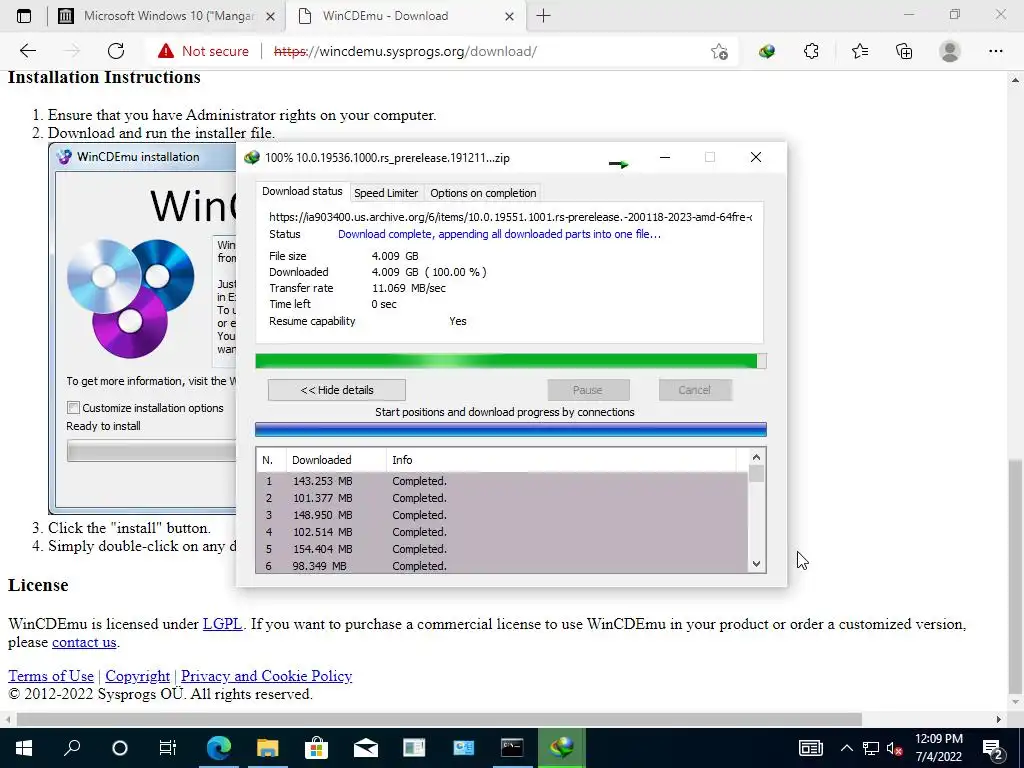Select the WinCDEmu - Download tab

(x=404, y=16)
